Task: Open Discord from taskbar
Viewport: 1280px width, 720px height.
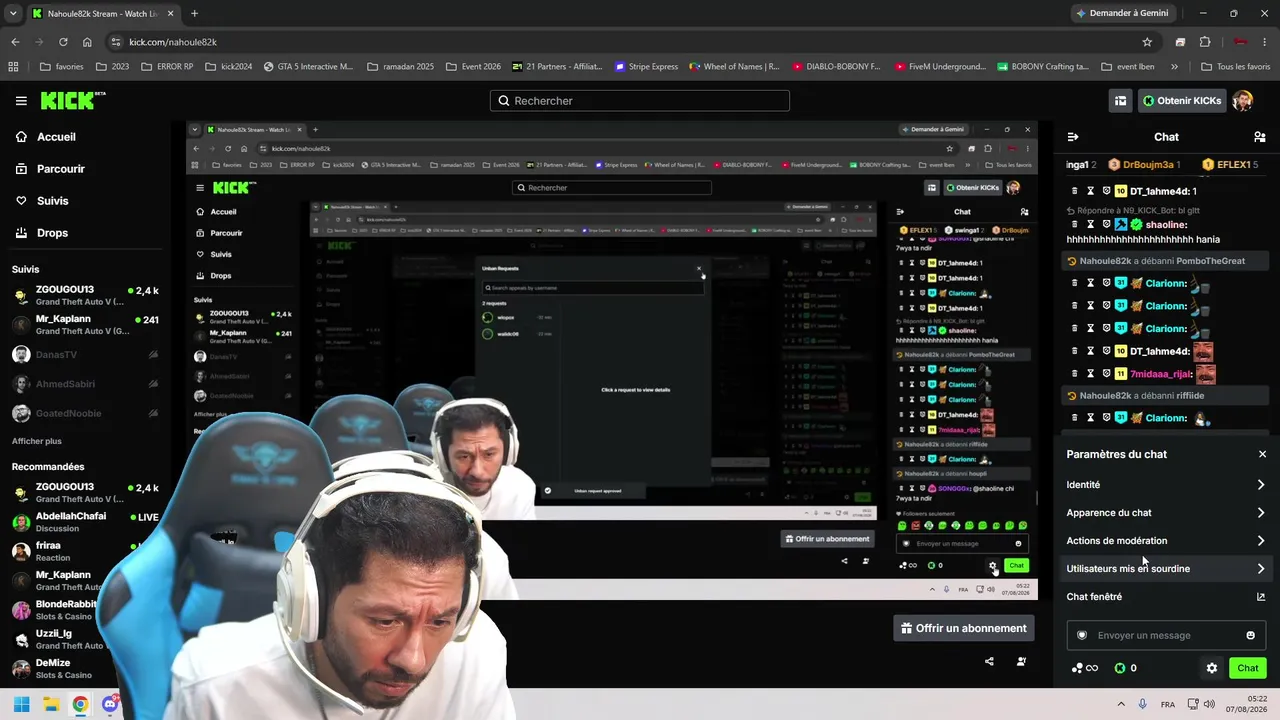Action: coord(110,704)
